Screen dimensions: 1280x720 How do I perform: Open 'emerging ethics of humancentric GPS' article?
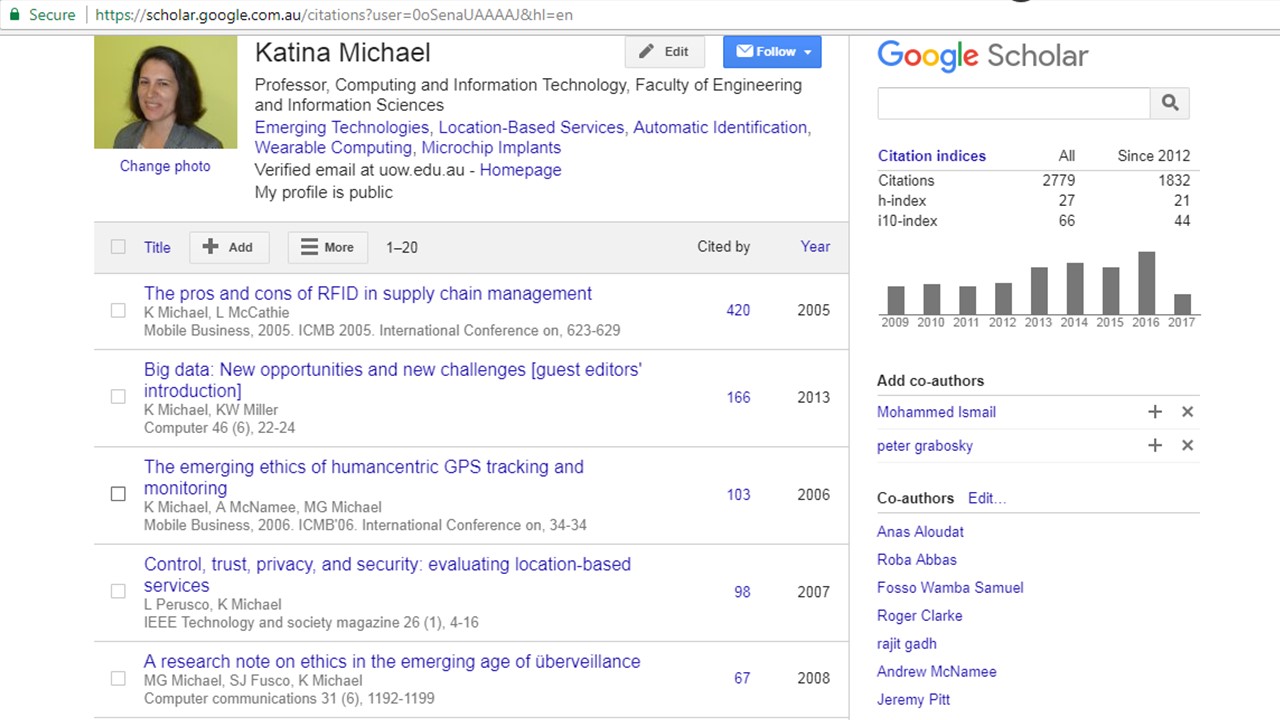[364, 477]
